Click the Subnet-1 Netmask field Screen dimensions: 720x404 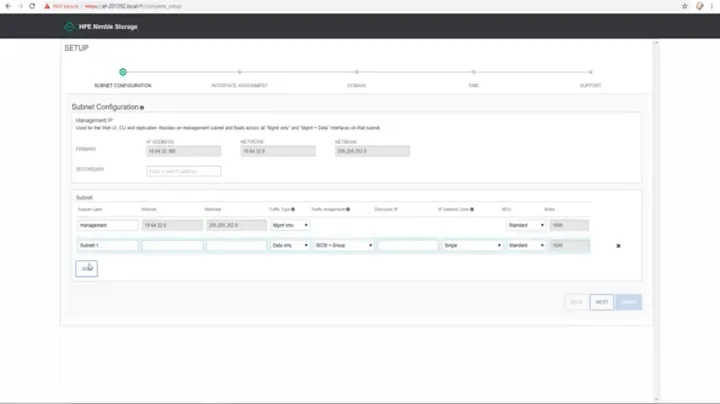pos(236,245)
